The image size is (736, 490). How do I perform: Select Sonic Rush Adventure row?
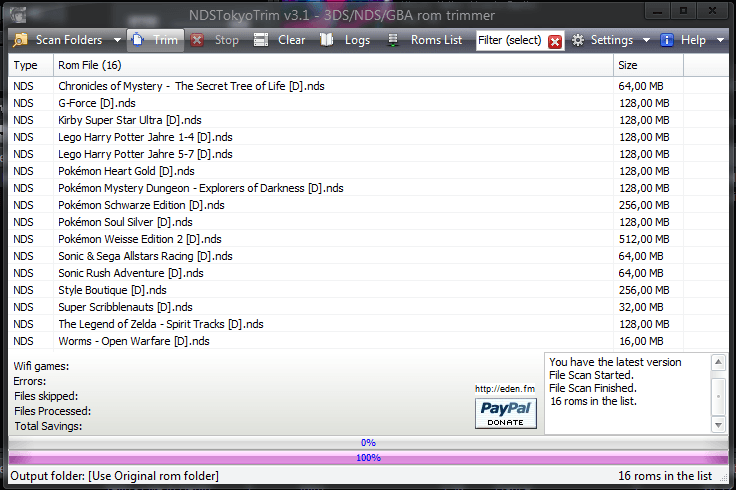(368, 273)
